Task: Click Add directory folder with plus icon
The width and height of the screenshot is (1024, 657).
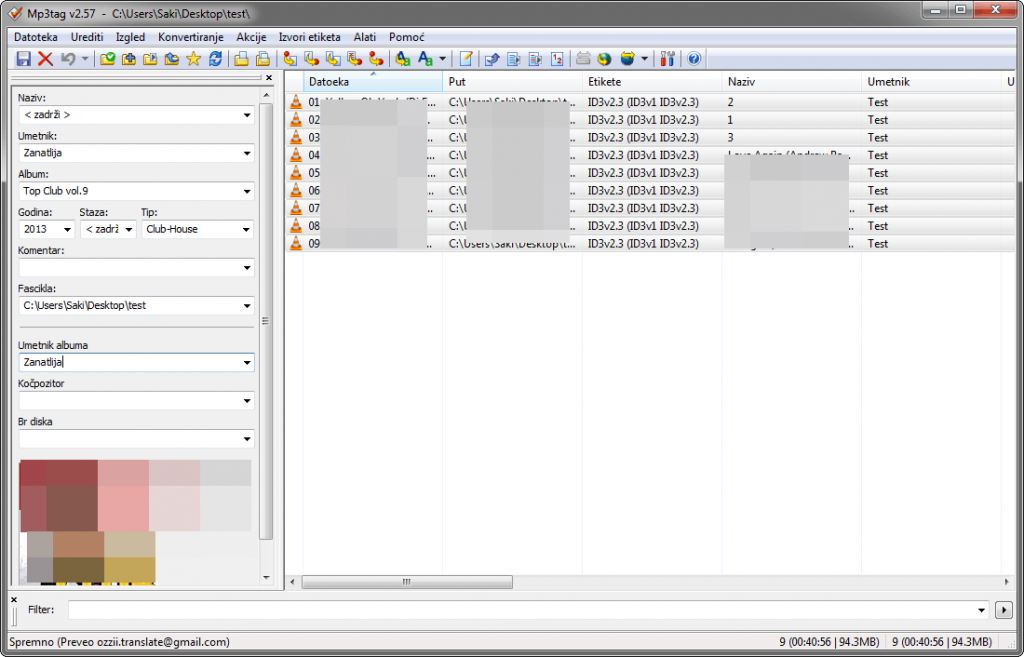Action: click(x=129, y=59)
